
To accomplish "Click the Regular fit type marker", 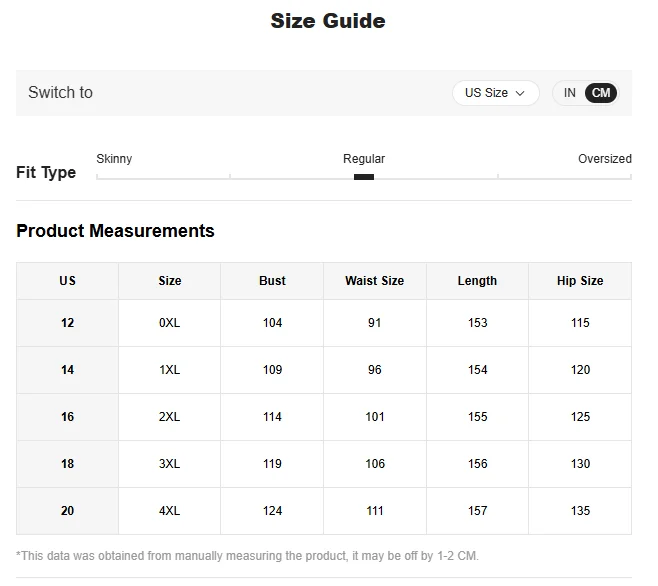I will [364, 177].
